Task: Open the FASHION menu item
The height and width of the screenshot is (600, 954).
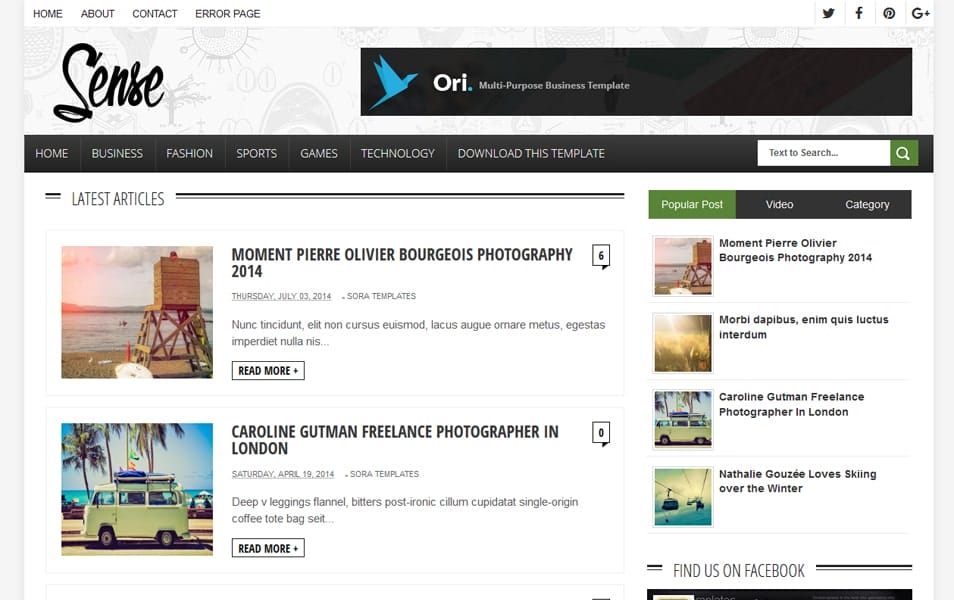Action: coord(189,153)
